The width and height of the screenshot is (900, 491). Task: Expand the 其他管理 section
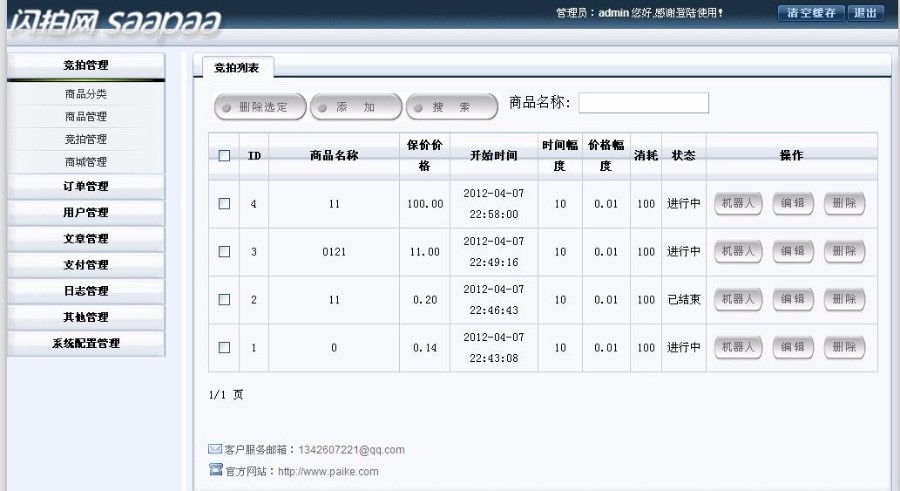pyautogui.click(x=86, y=317)
